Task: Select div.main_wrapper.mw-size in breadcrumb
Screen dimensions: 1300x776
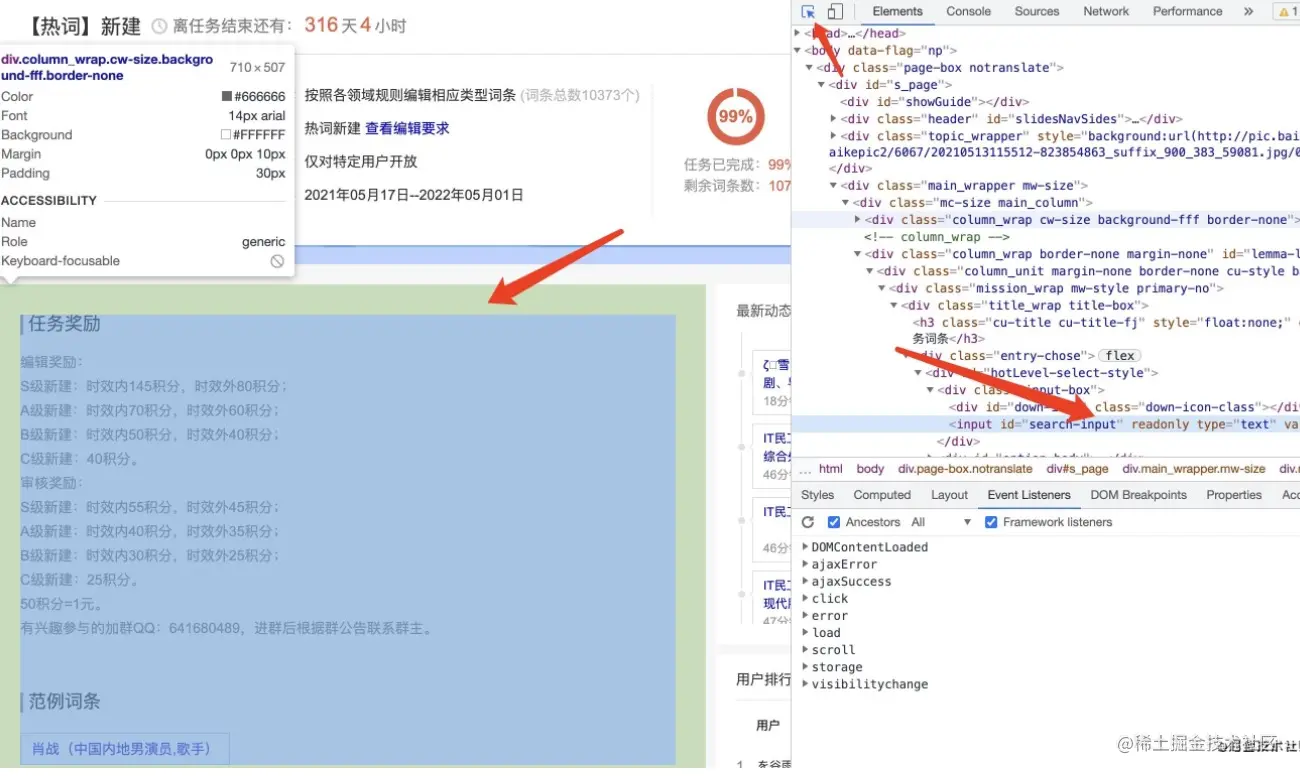Action: pos(1193,469)
